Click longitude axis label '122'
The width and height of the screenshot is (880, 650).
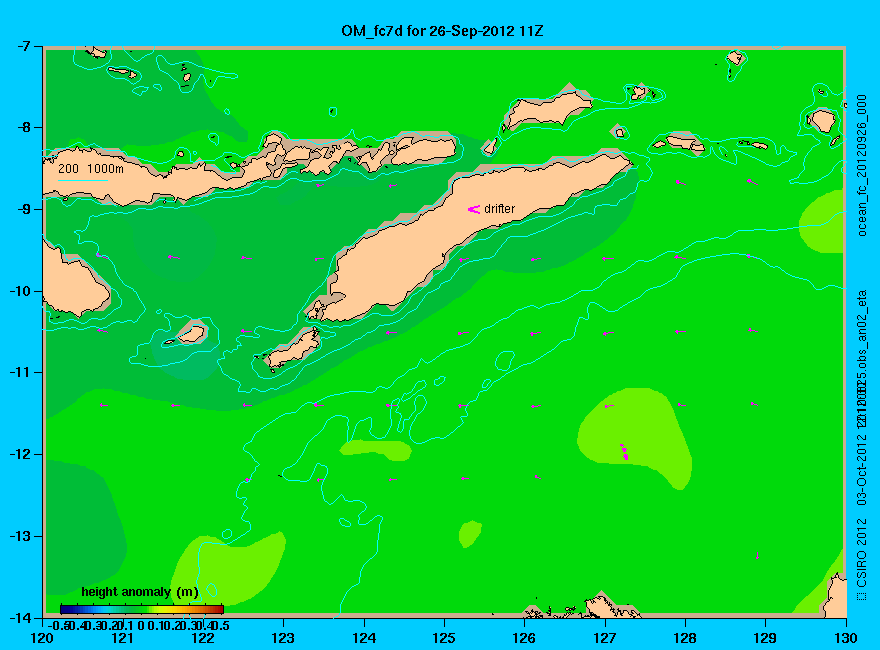(203, 638)
